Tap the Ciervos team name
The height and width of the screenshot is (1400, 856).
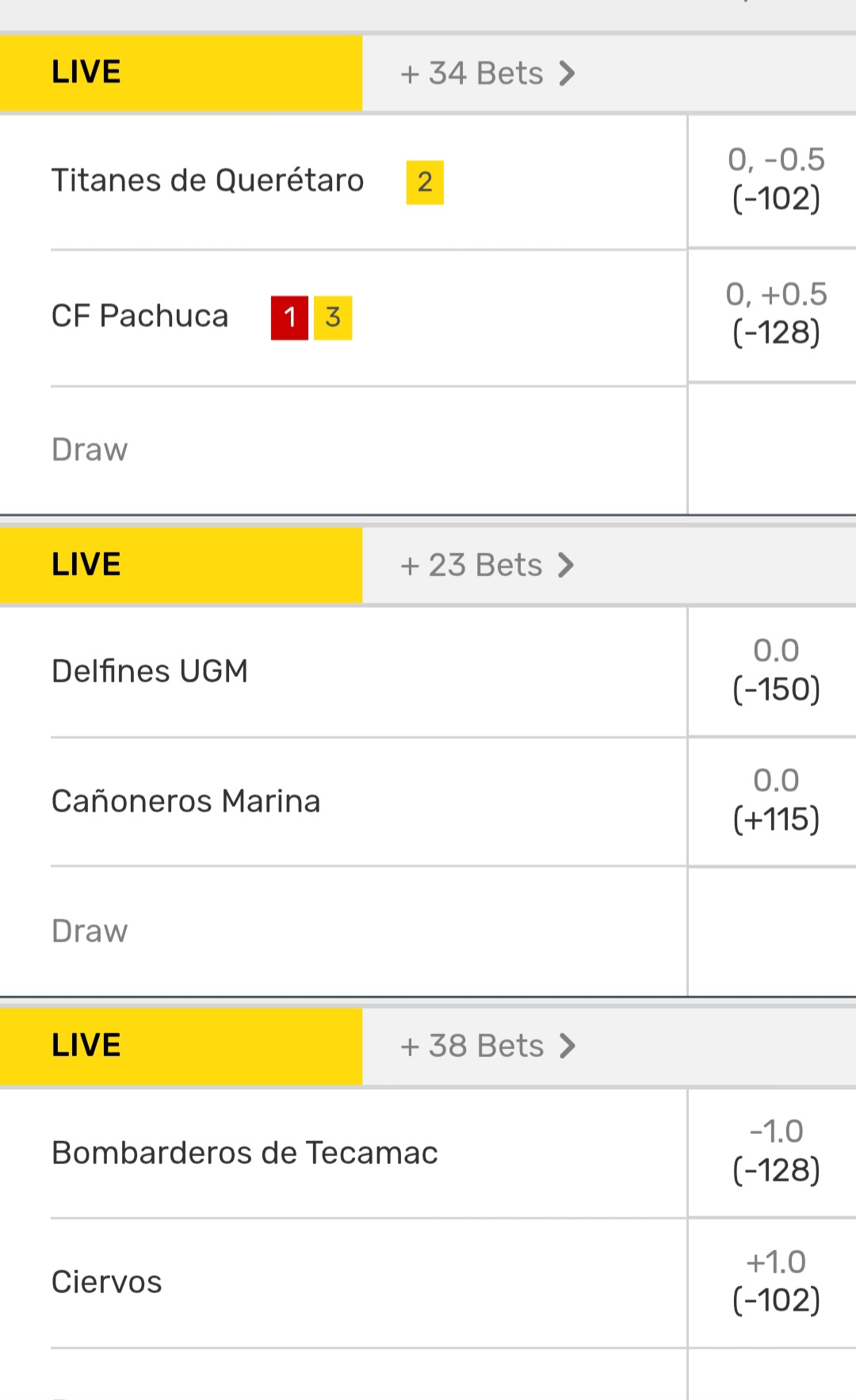[107, 1282]
